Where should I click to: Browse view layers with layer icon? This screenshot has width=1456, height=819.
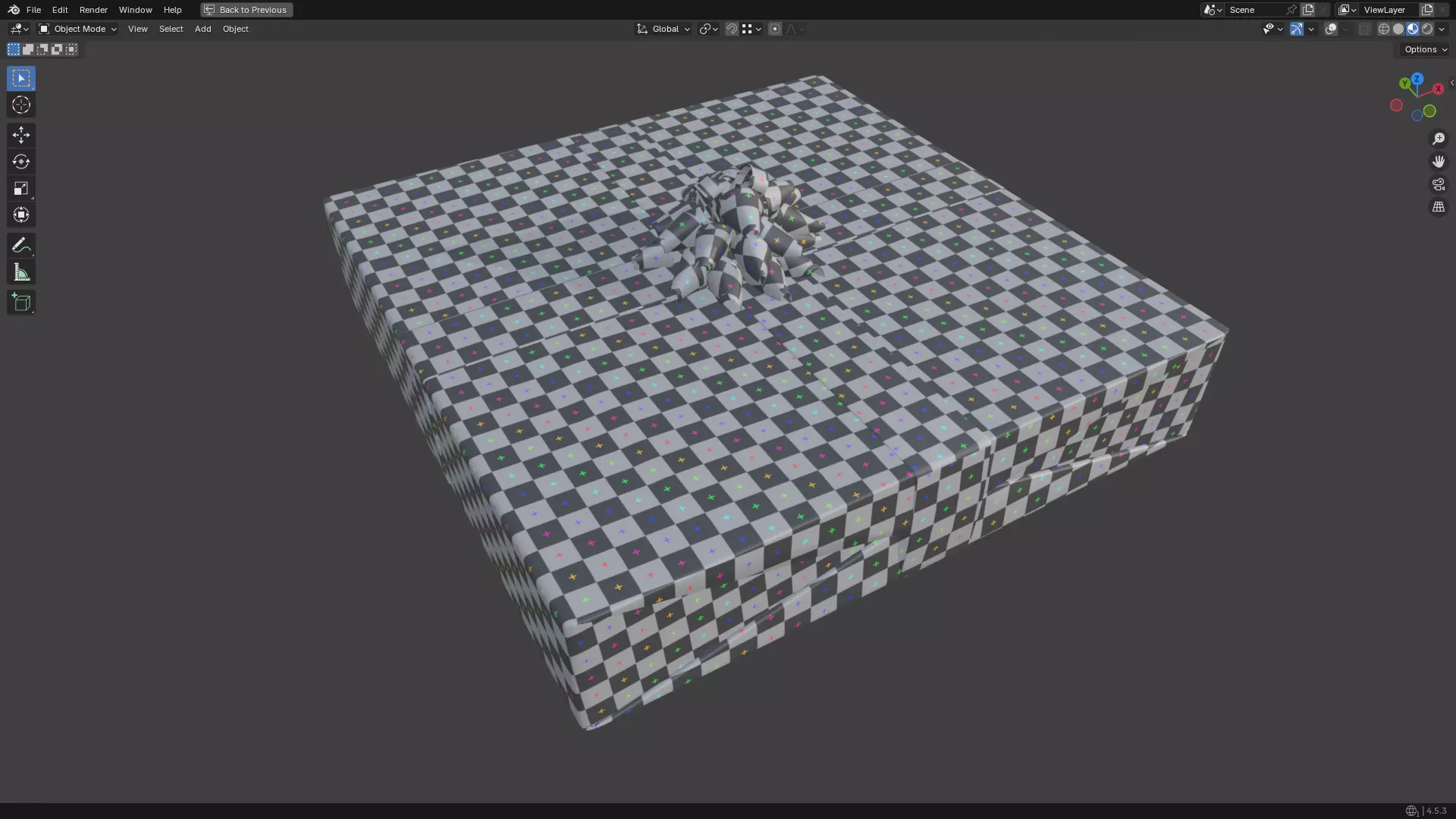click(x=1348, y=10)
